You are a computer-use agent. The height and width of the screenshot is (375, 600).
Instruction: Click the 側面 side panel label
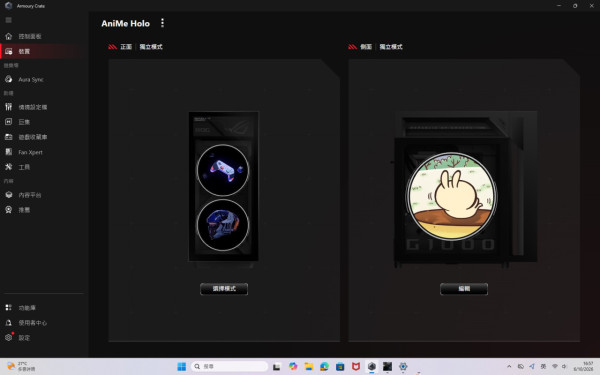pyautogui.click(x=366, y=47)
